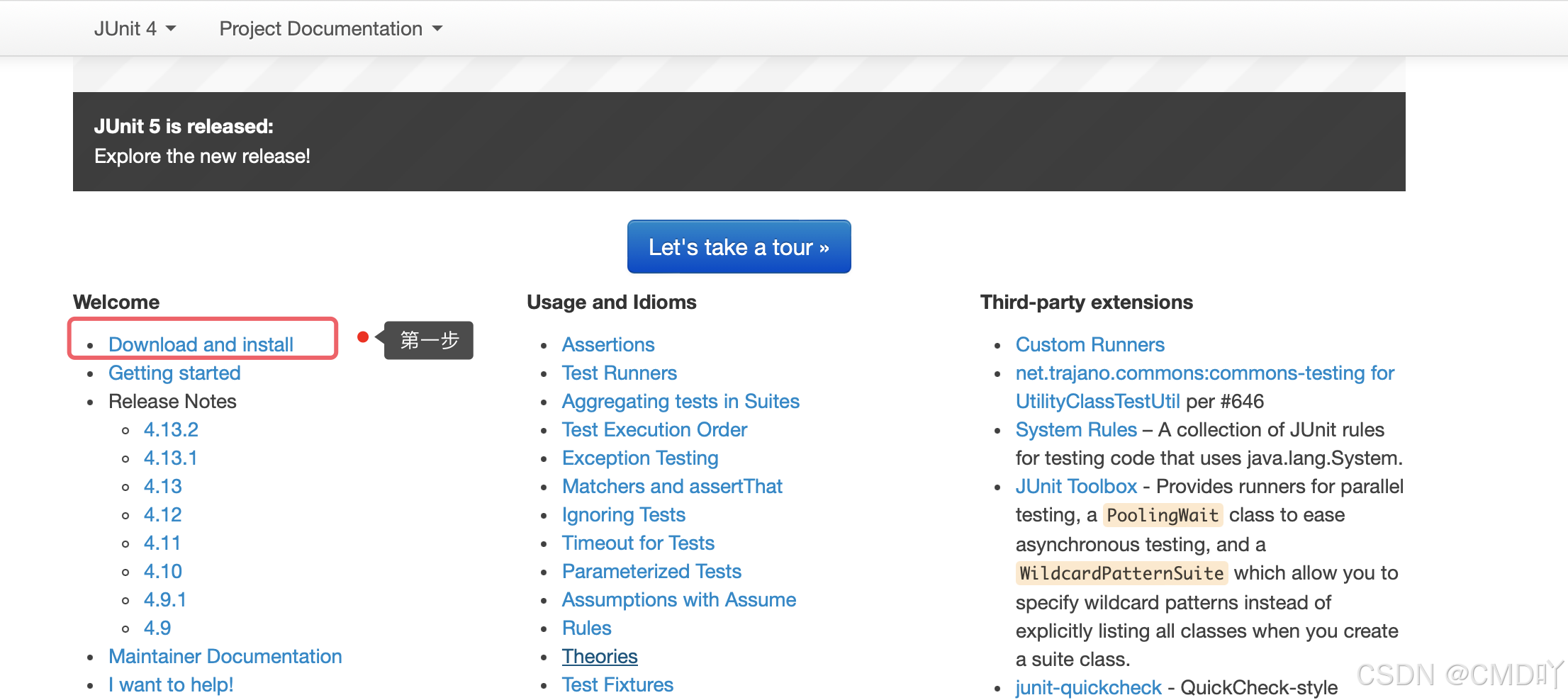The width and height of the screenshot is (1568, 700).
Task: Click the PoolingWait code label
Action: tap(1163, 515)
